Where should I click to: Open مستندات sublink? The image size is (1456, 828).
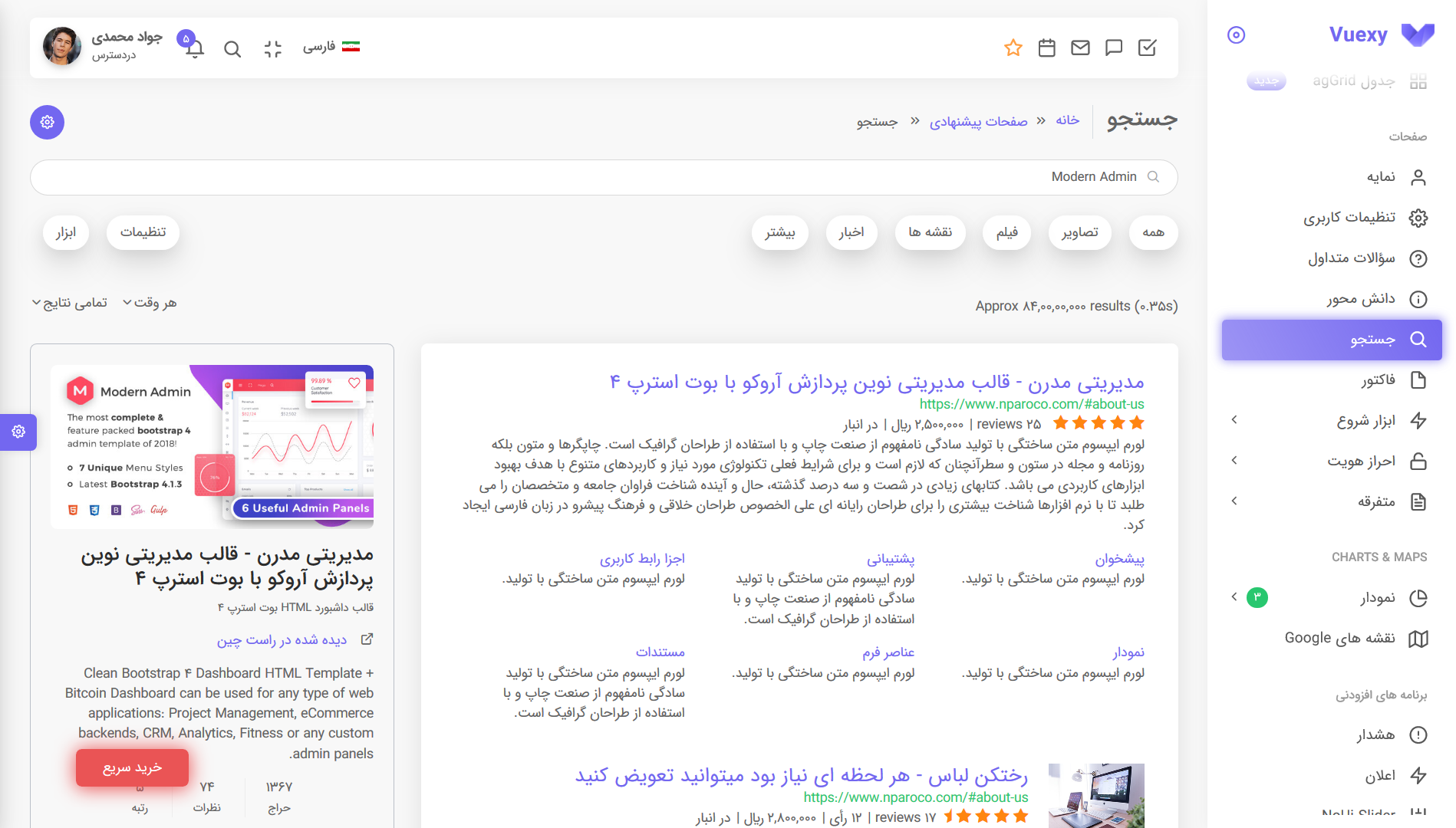660,652
